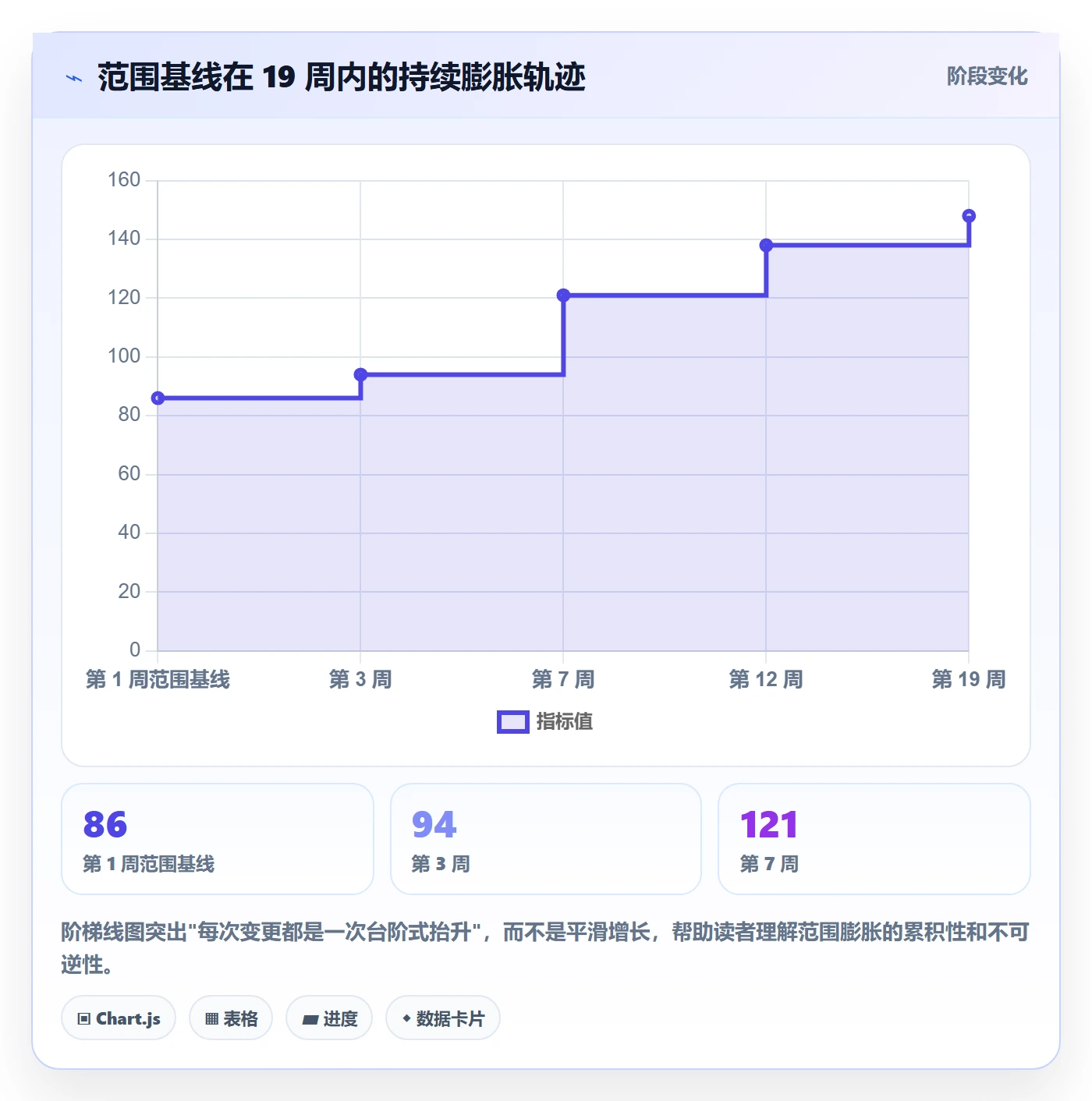Select the data card showing 94

coord(546,839)
